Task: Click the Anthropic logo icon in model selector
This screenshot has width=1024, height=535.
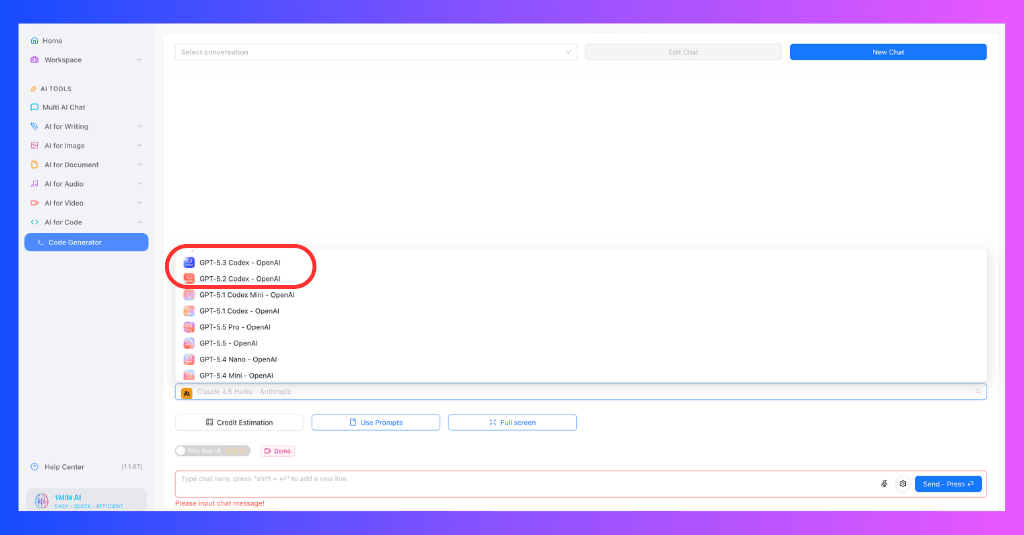Action: (x=187, y=393)
